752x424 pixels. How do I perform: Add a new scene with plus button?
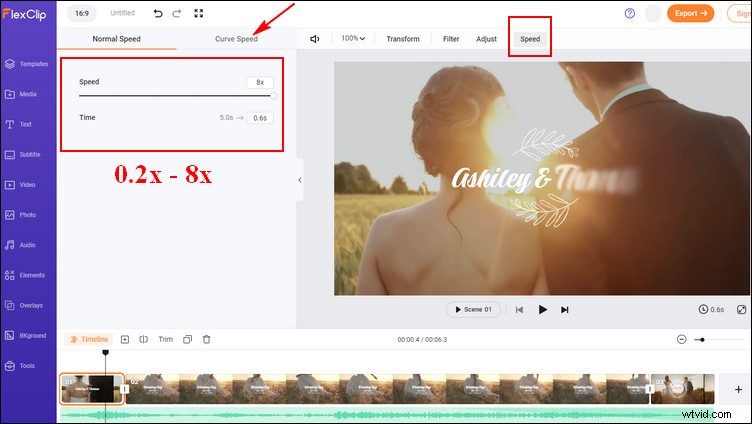click(739, 389)
